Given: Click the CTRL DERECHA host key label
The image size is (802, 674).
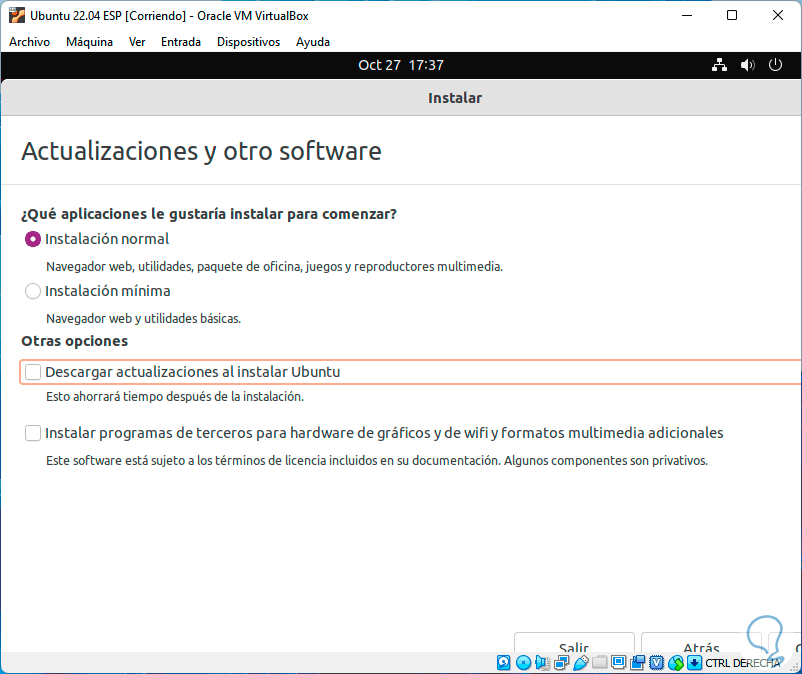Looking at the screenshot, I should point(743,663).
